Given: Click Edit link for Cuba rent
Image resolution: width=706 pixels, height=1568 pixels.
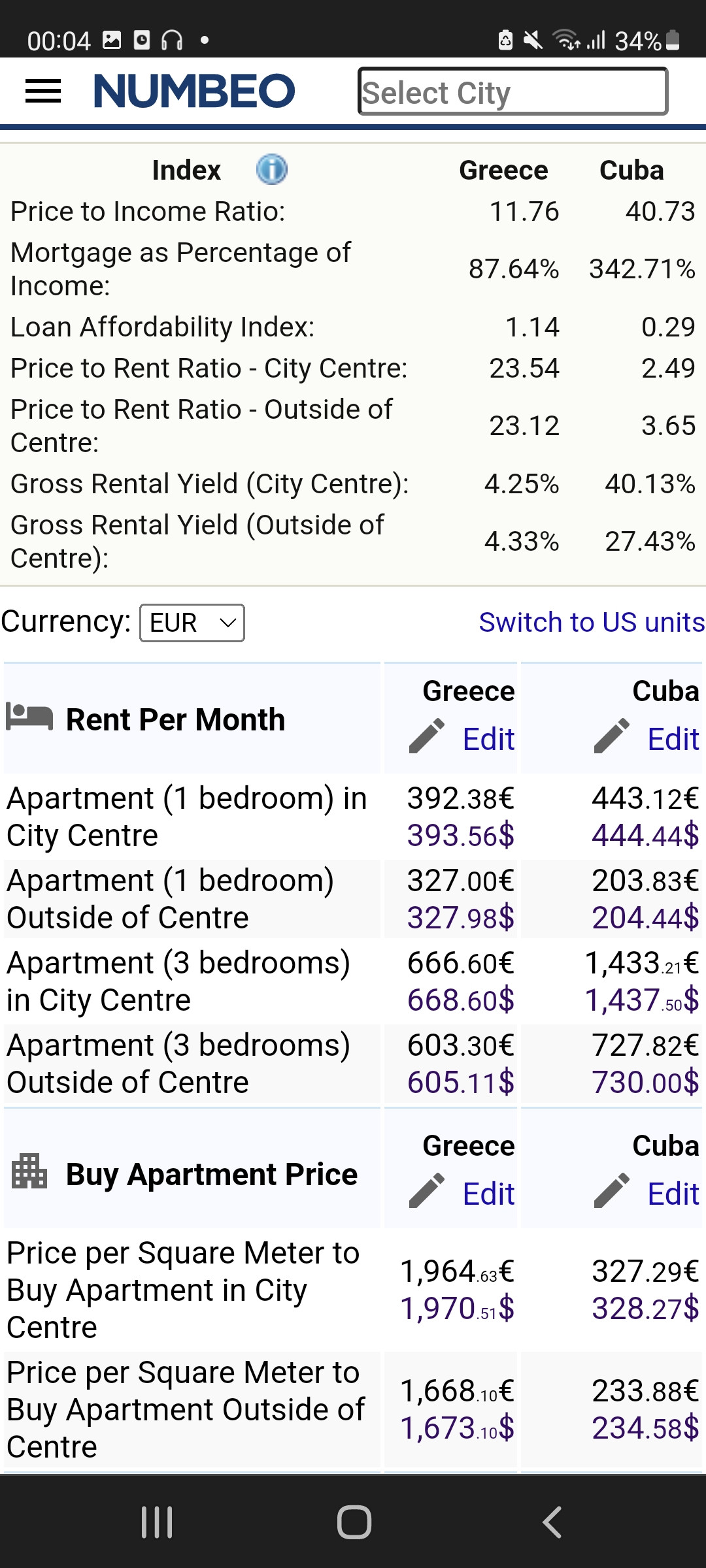Looking at the screenshot, I should point(673,740).
